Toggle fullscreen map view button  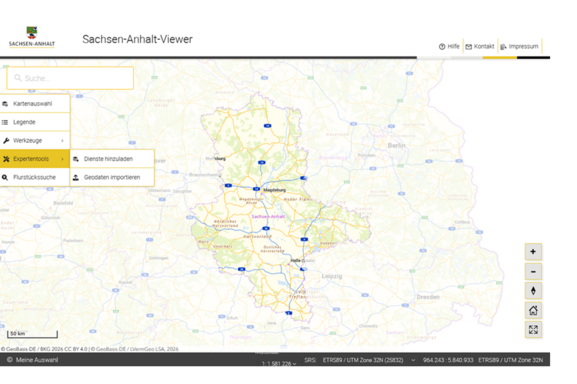click(533, 330)
